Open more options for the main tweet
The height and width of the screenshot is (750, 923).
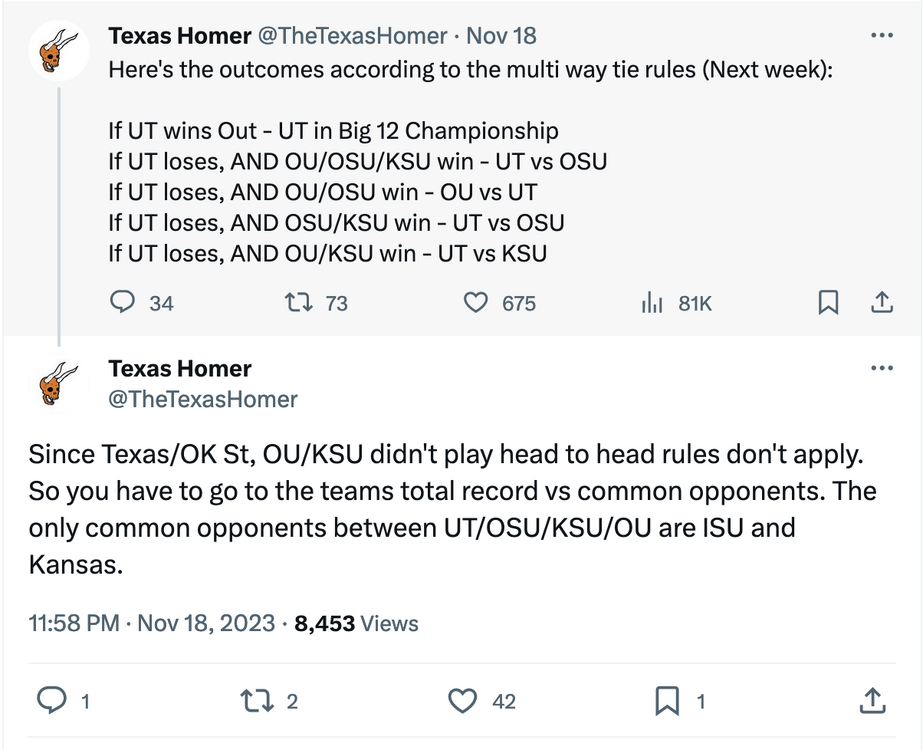click(x=881, y=368)
